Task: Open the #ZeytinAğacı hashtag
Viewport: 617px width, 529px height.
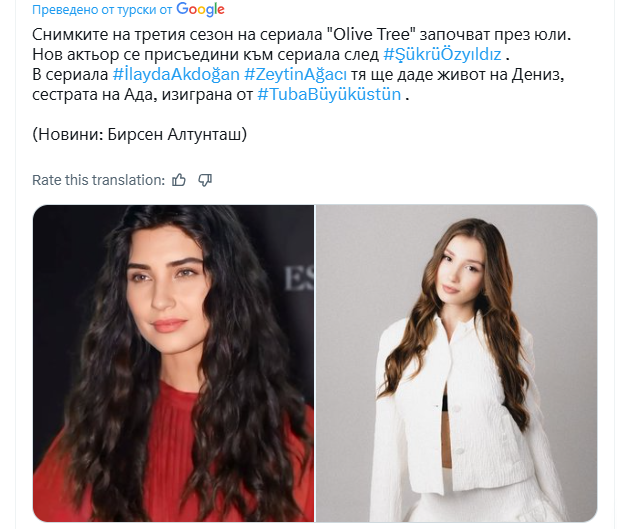Action: coord(296,74)
